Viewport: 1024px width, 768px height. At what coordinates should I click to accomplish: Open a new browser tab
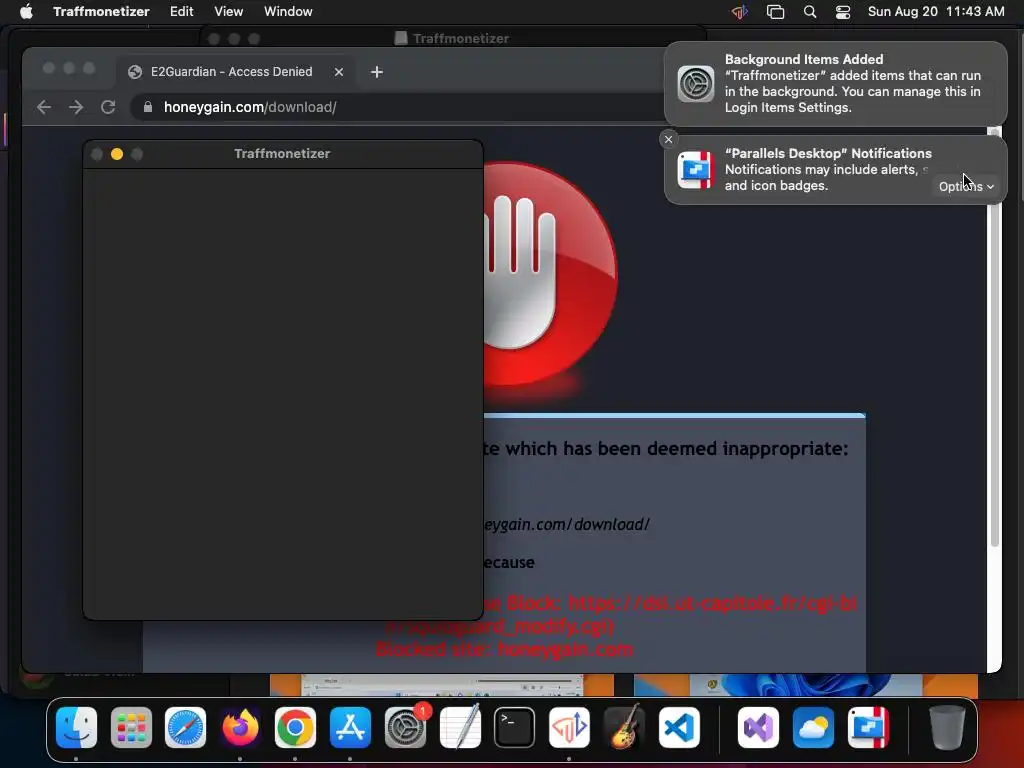[377, 72]
